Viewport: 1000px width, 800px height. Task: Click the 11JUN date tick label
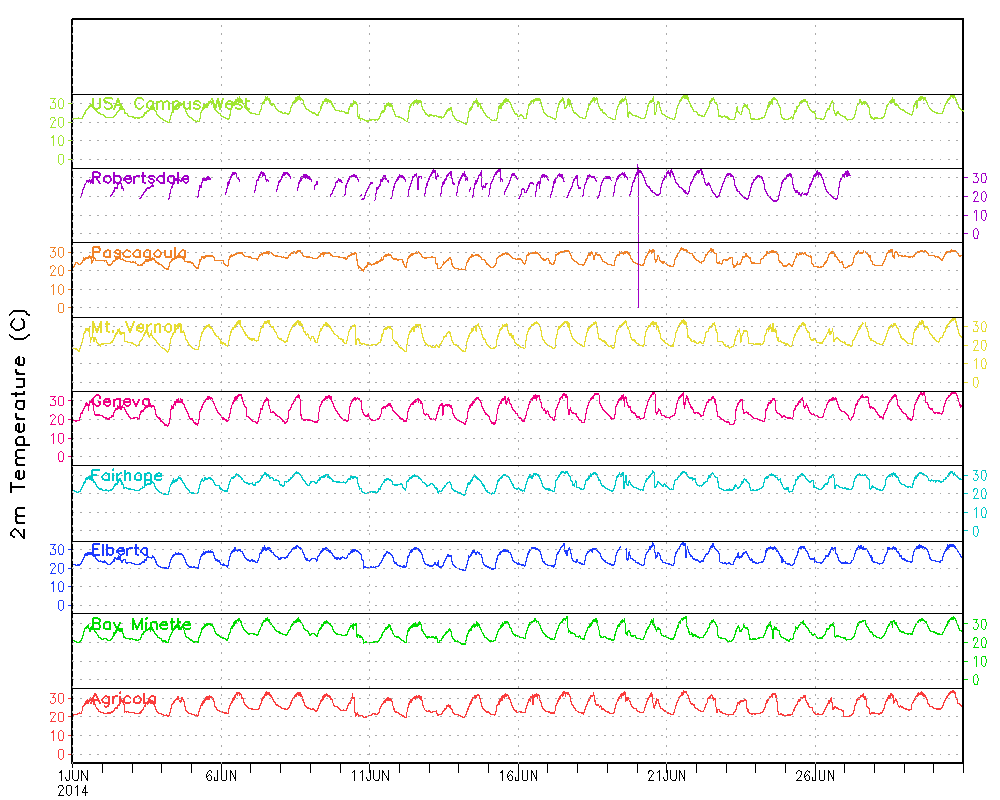[370, 776]
